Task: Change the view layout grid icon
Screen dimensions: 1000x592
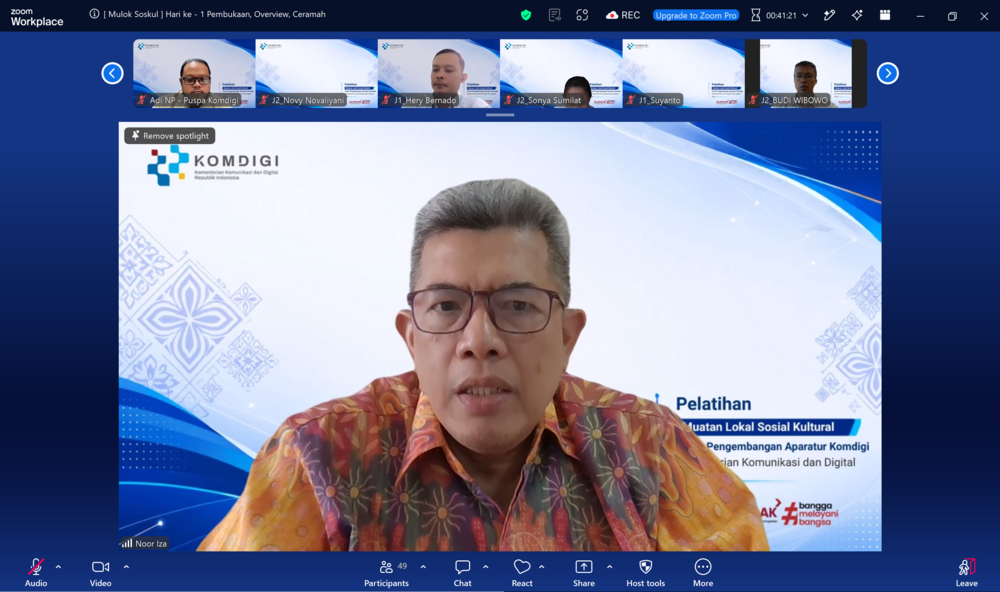Action: coord(885,15)
